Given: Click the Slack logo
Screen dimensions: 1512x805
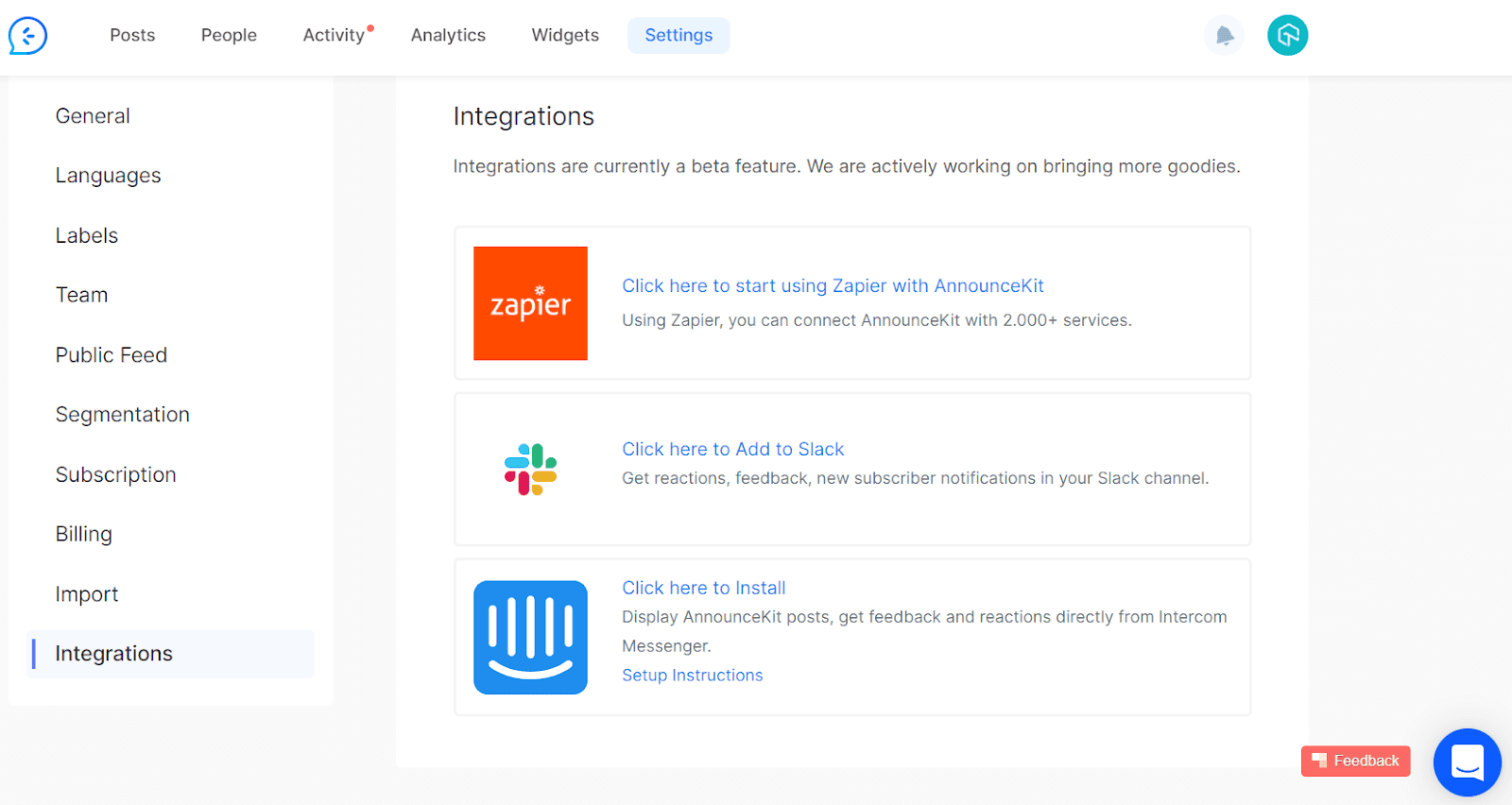Looking at the screenshot, I should pos(530,470).
